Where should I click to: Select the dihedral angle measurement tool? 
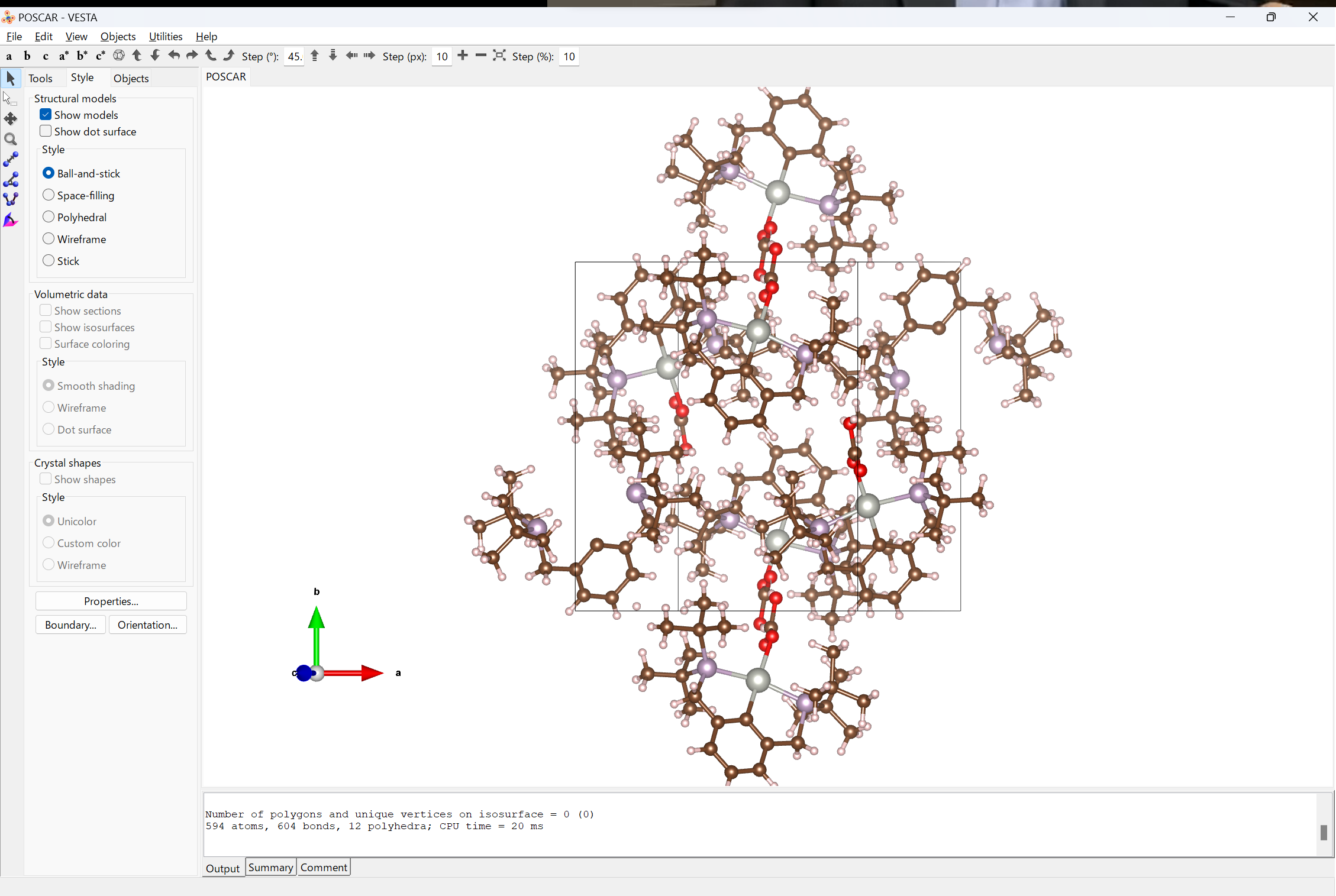click(11, 199)
